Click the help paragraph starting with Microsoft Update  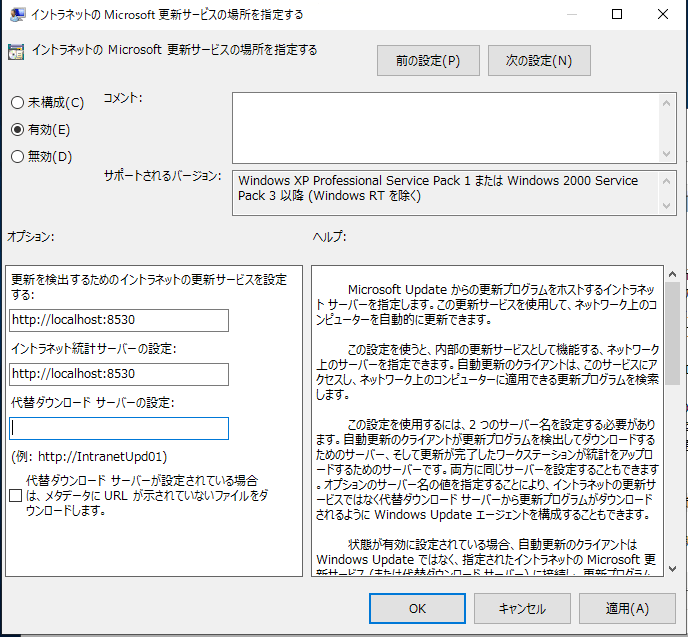click(486, 304)
